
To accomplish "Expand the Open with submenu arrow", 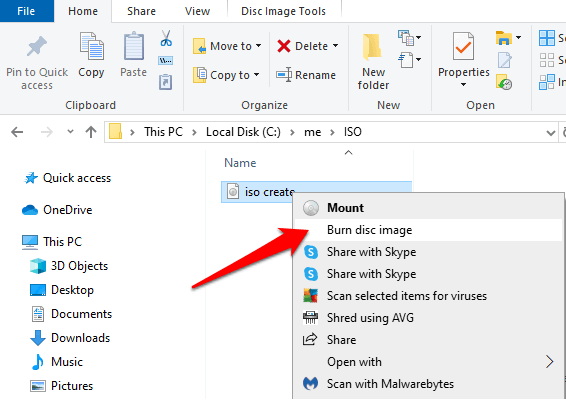I will [x=549, y=361].
